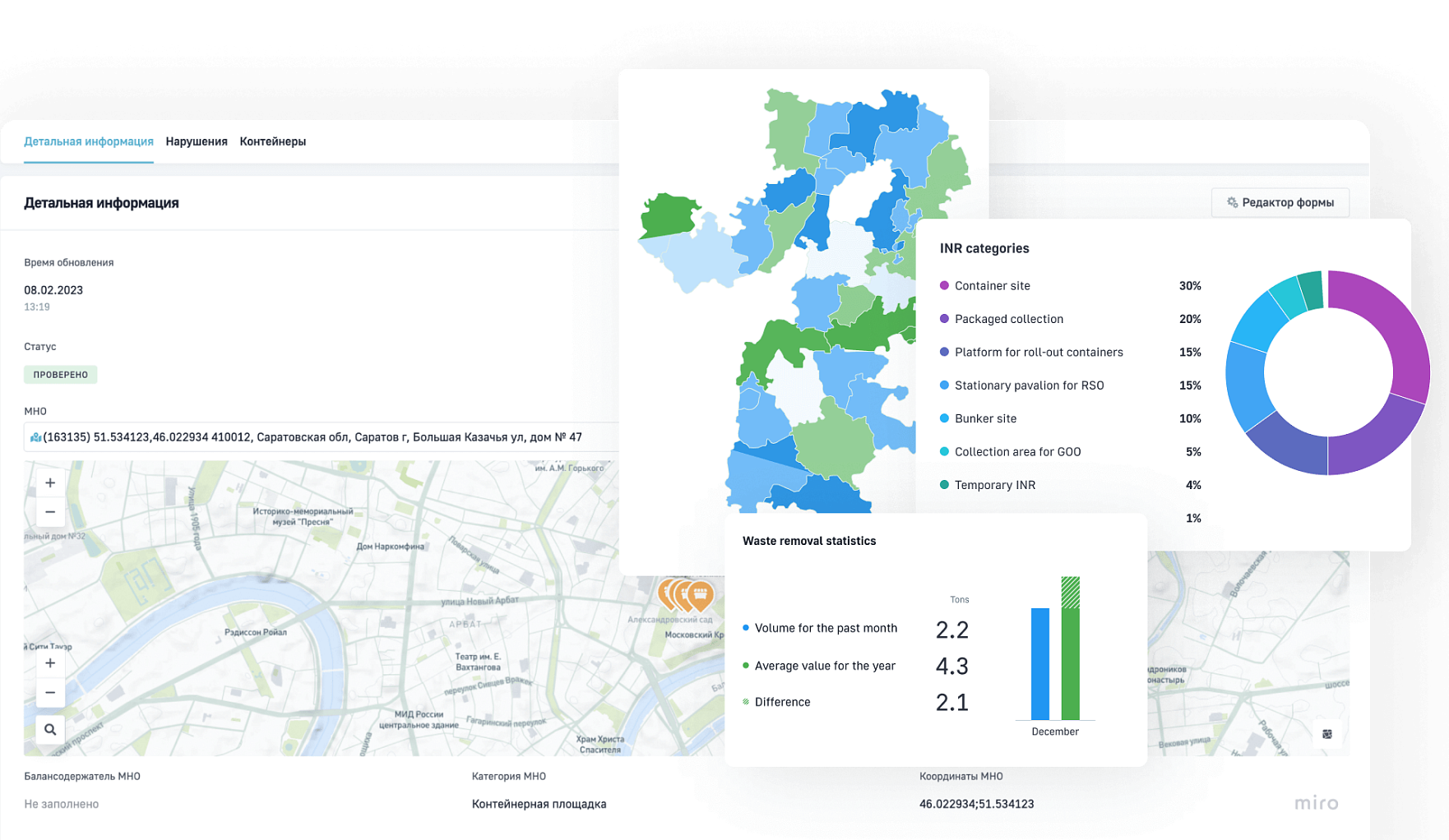The height and width of the screenshot is (840, 1449).
Task: Toggle the Bunker site legend entry
Action: click(x=985, y=418)
